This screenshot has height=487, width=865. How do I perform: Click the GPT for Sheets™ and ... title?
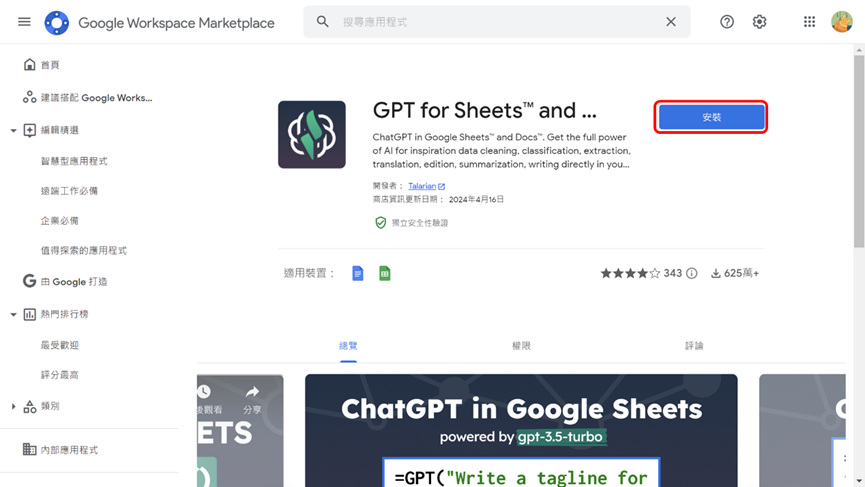(x=484, y=110)
